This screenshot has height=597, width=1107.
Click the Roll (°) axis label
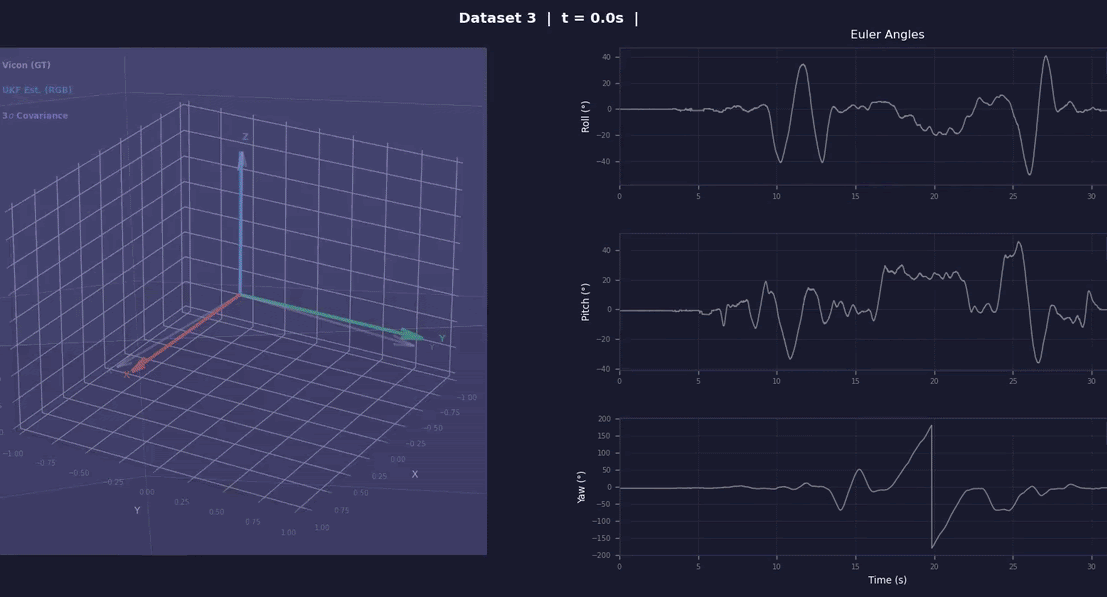pyautogui.click(x=586, y=117)
